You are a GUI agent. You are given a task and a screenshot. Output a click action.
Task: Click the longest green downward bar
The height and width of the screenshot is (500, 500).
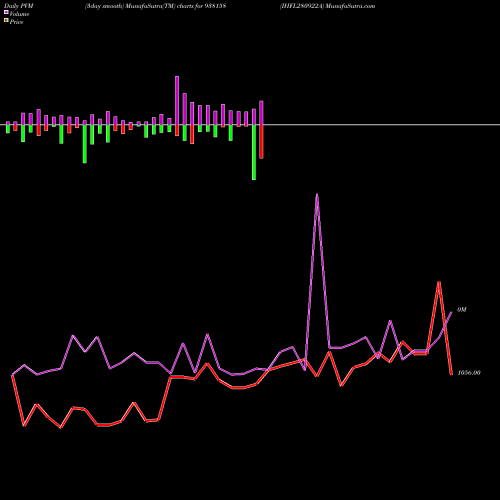pyautogui.click(x=254, y=152)
